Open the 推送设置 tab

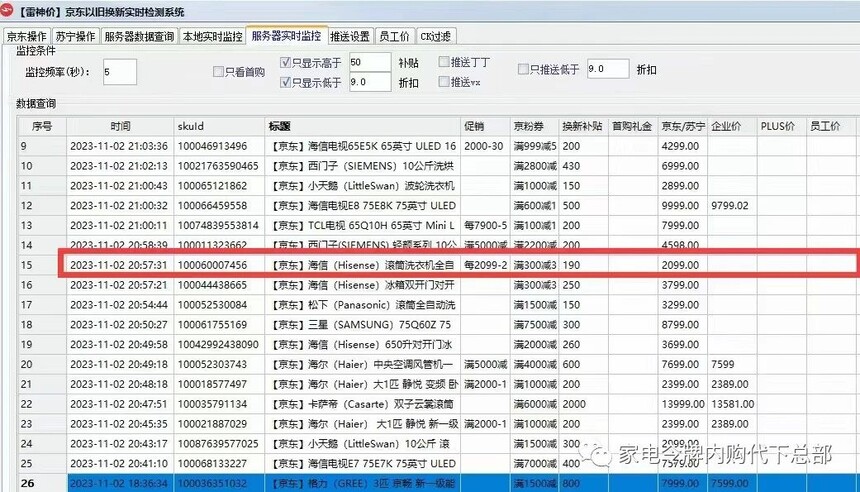point(350,36)
